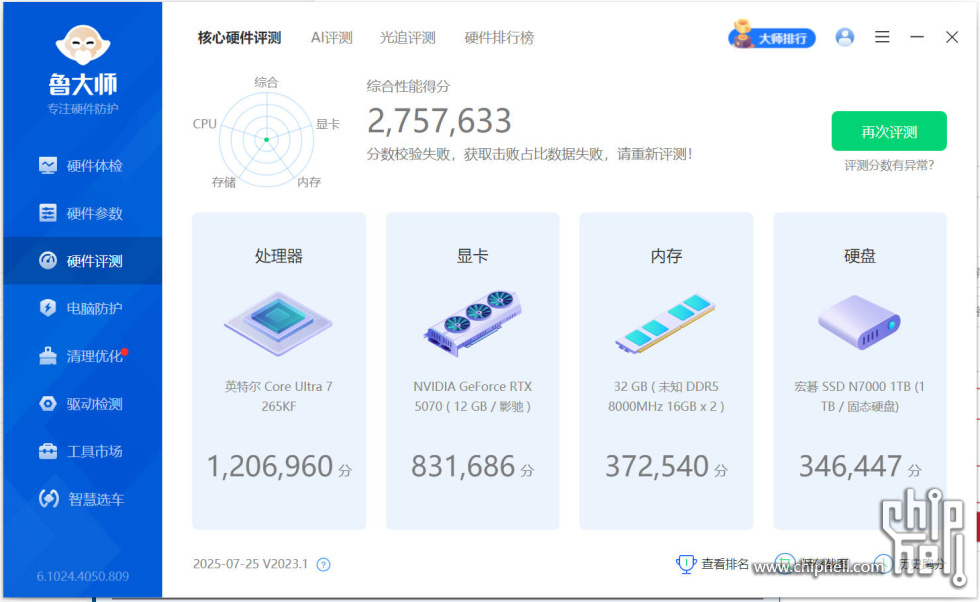Screen dimensions: 980x602
Task: Click the 综合性能得分 heading
Action: click(x=408, y=86)
